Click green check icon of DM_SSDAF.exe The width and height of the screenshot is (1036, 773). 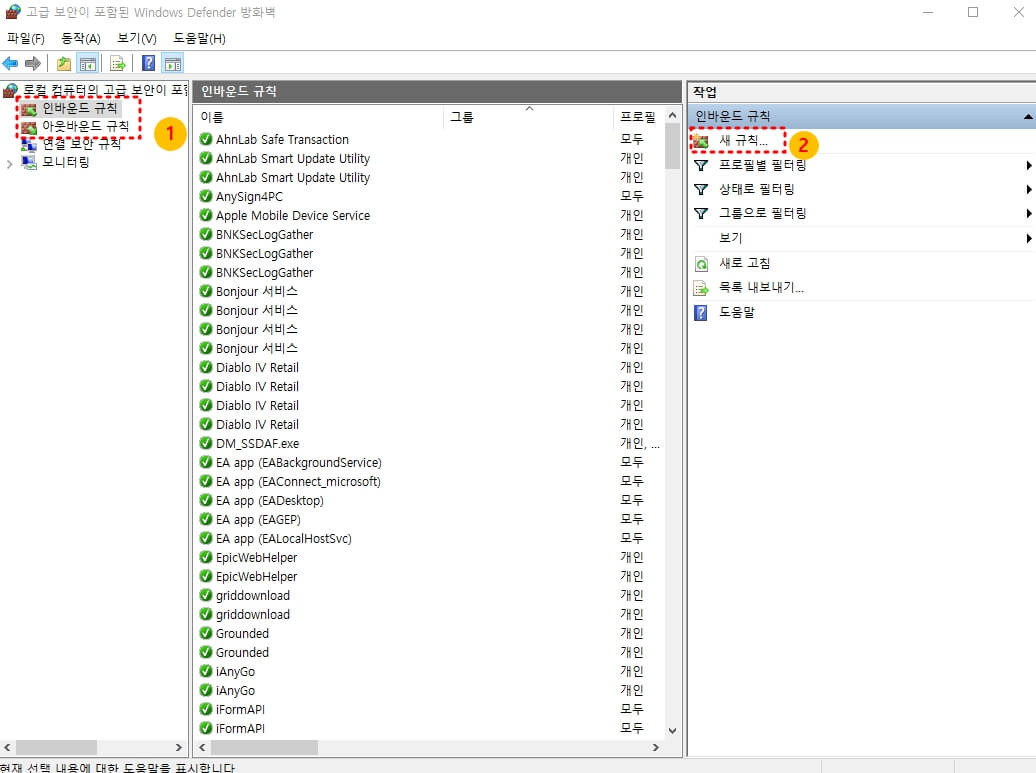(x=205, y=443)
